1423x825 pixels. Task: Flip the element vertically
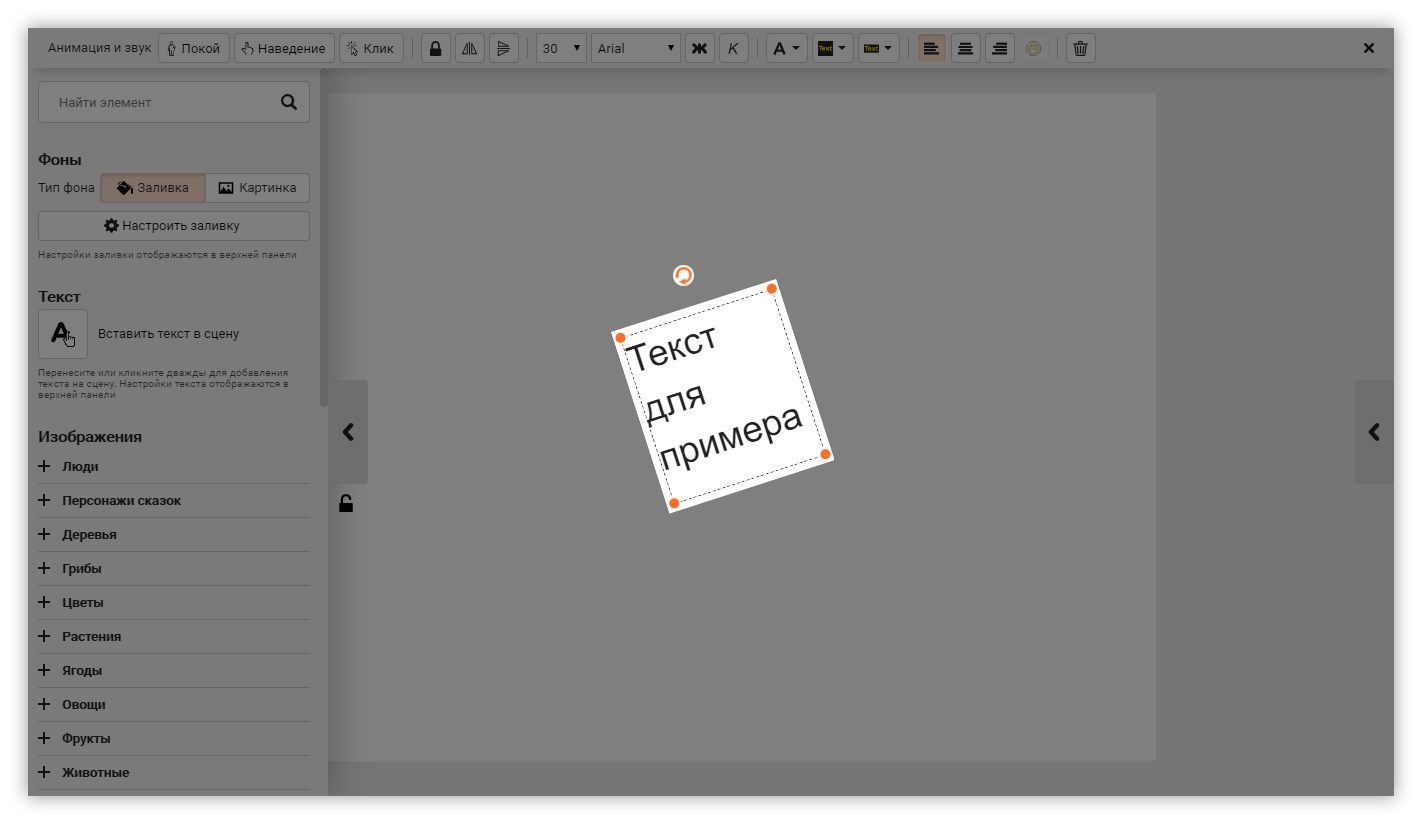pyautogui.click(x=503, y=48)
